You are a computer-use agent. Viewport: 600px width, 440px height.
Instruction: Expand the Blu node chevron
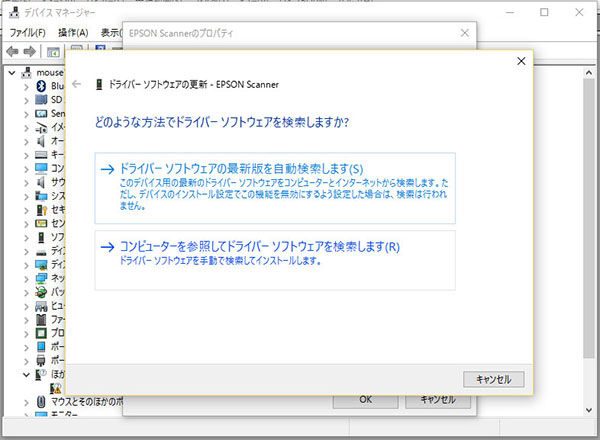tap(26, 87)
